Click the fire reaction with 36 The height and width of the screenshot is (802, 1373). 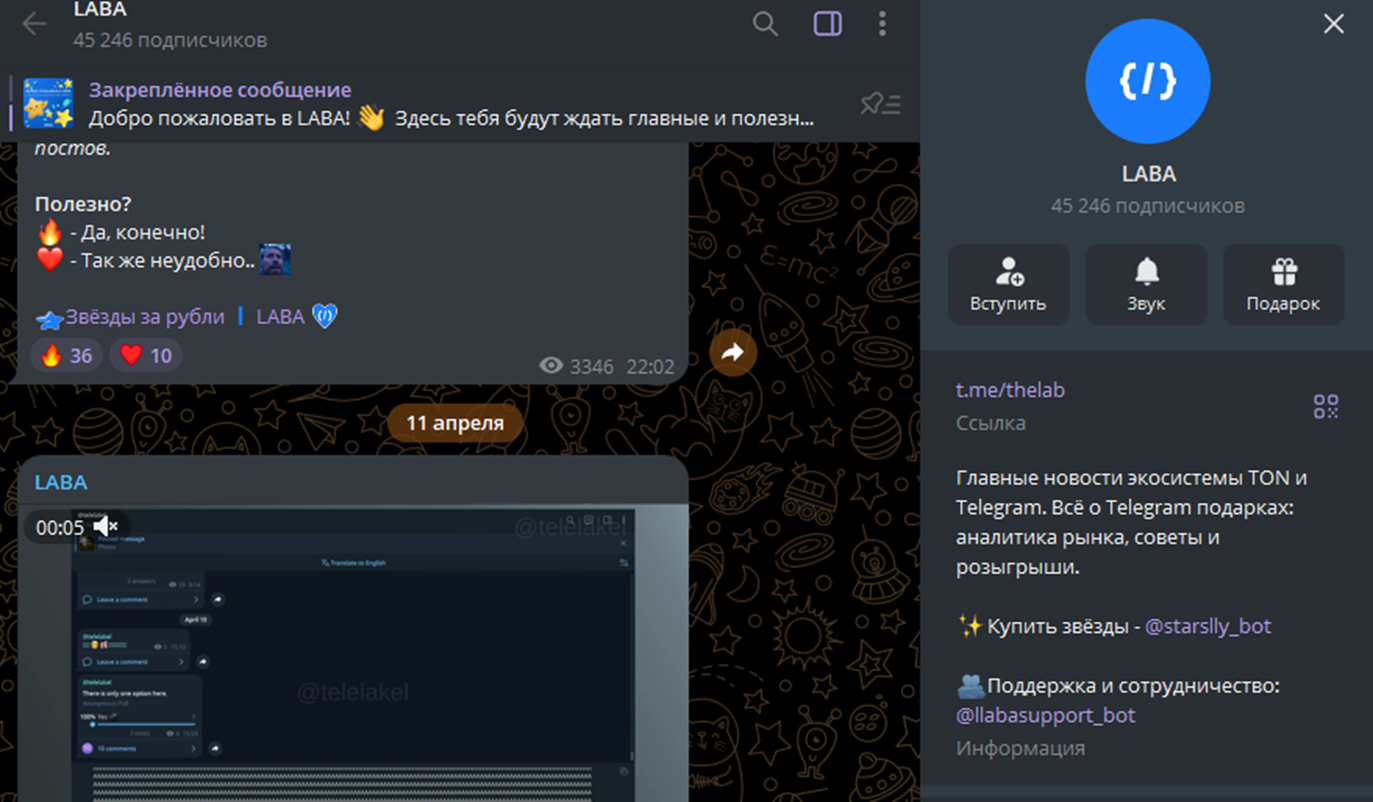[x=66, y=355]
